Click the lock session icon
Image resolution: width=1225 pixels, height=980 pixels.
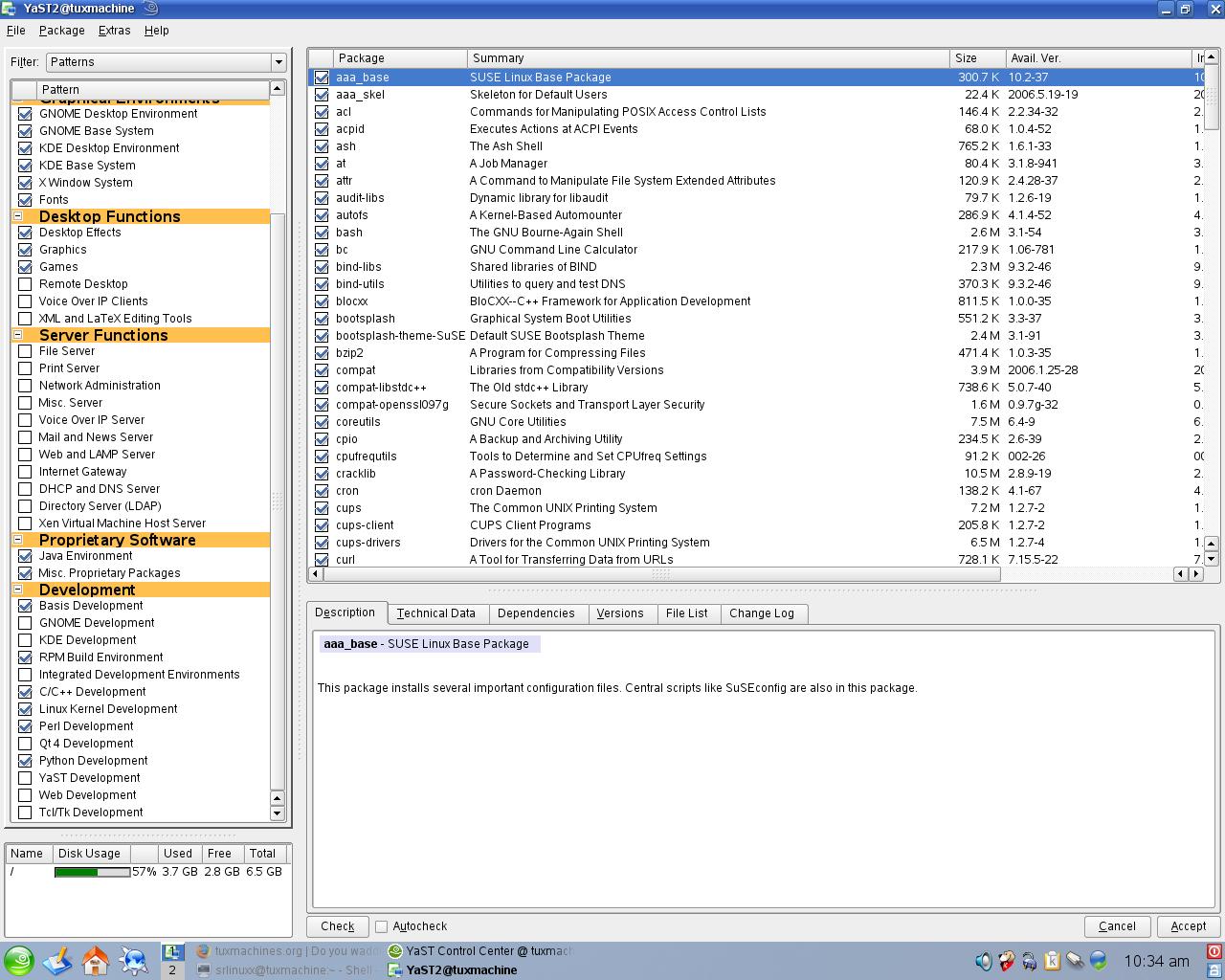1214,969
